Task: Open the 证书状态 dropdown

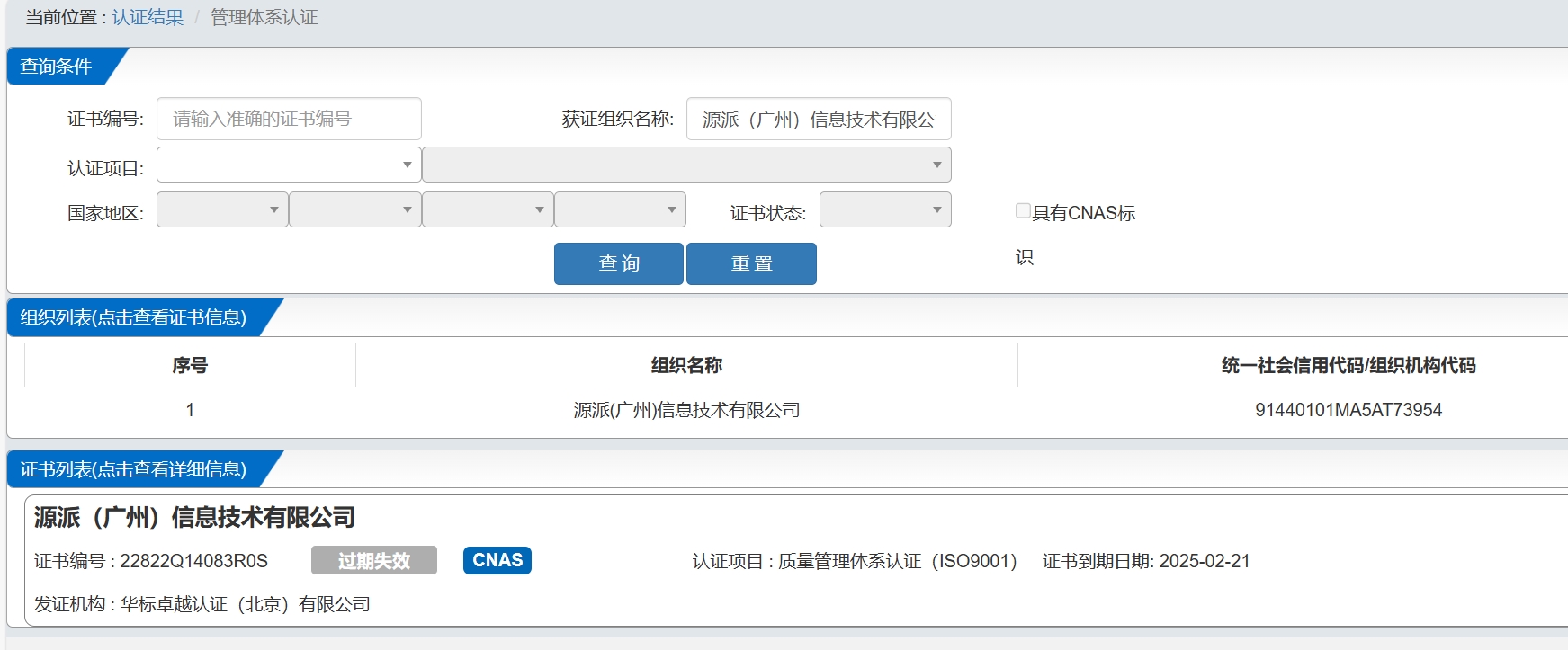Action: [885, 209]
